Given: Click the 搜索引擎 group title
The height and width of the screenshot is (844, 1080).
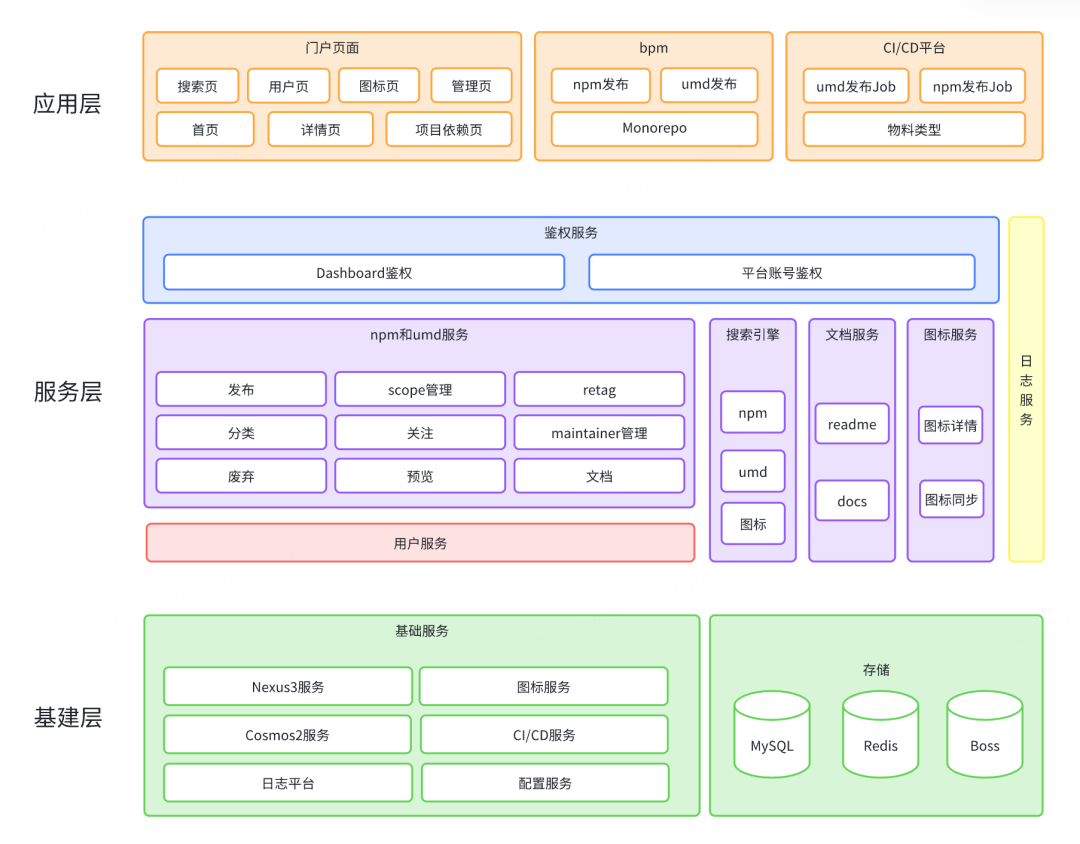Looking at the screenshot, I should pyautogui.click(x=752, y=334).
